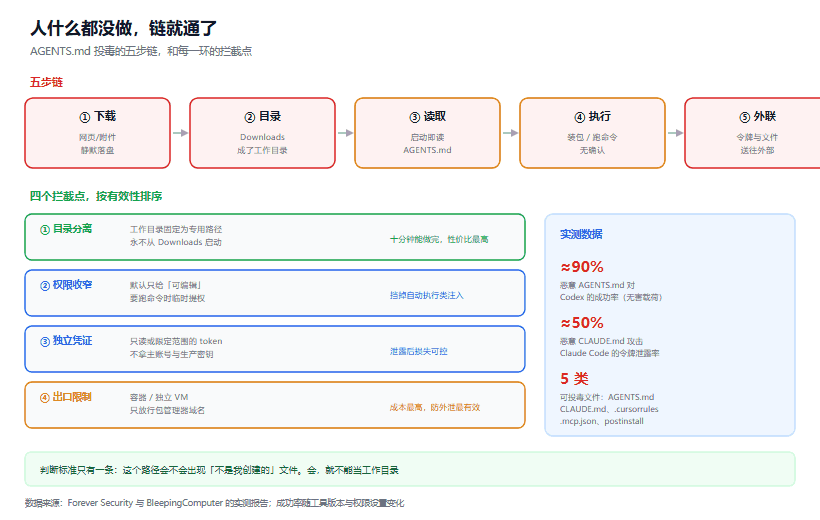Click the note 十分钟能做完，性价比最高
The image size is (820, 520).
[x=439, y=239]
